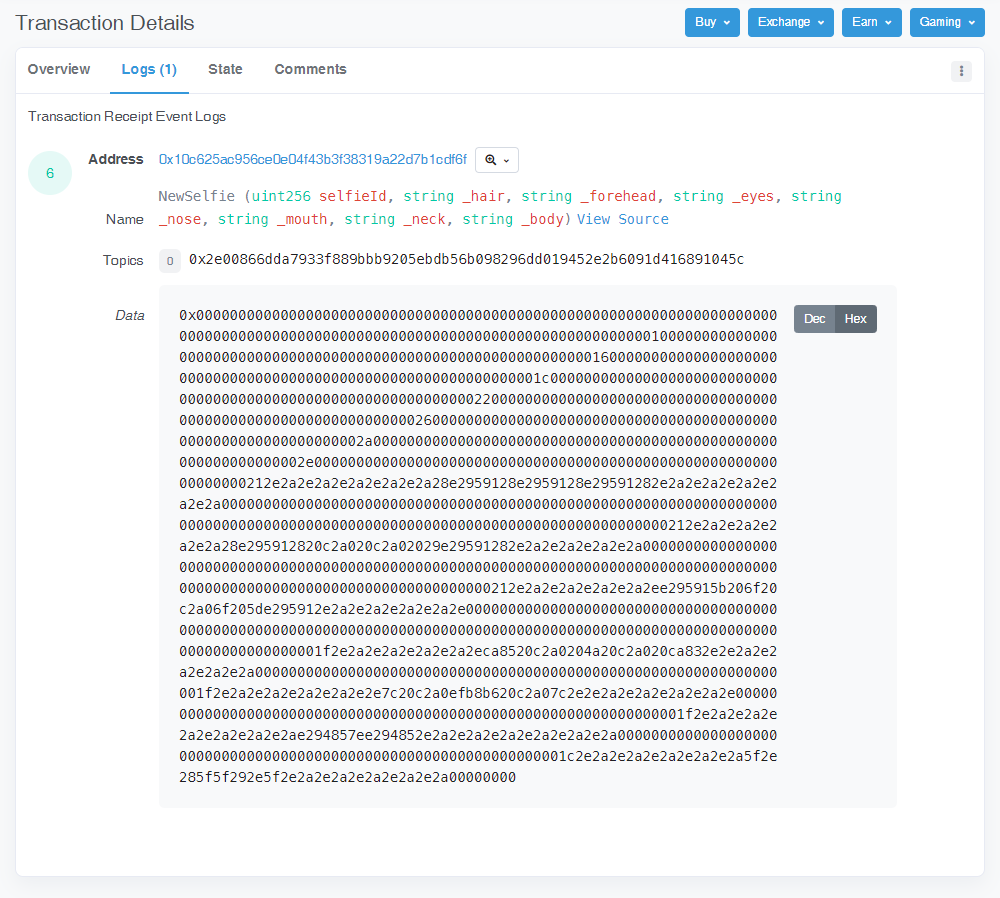1000x898 pixels.
Task: Switch data display to Hex
Action: [856, 319]
